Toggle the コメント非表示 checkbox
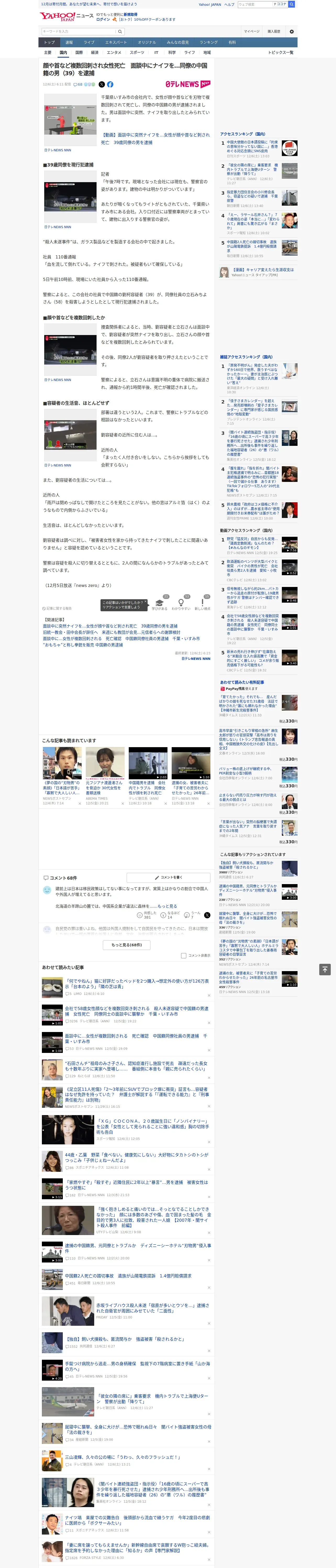Viewport: 336px width, 1568px height. (183, 956)
